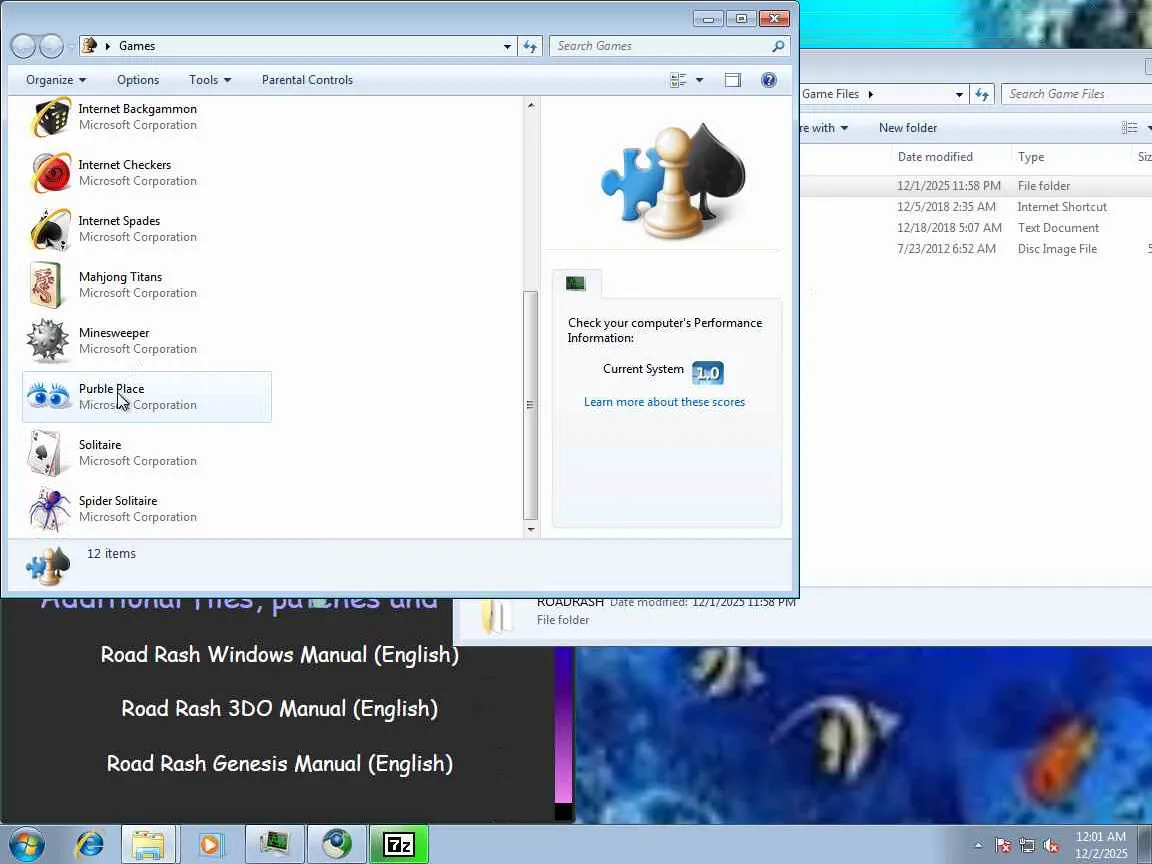Open the 7z taskbar icon
Viewport: 1152px width, 864px height.
click(399, 845)
